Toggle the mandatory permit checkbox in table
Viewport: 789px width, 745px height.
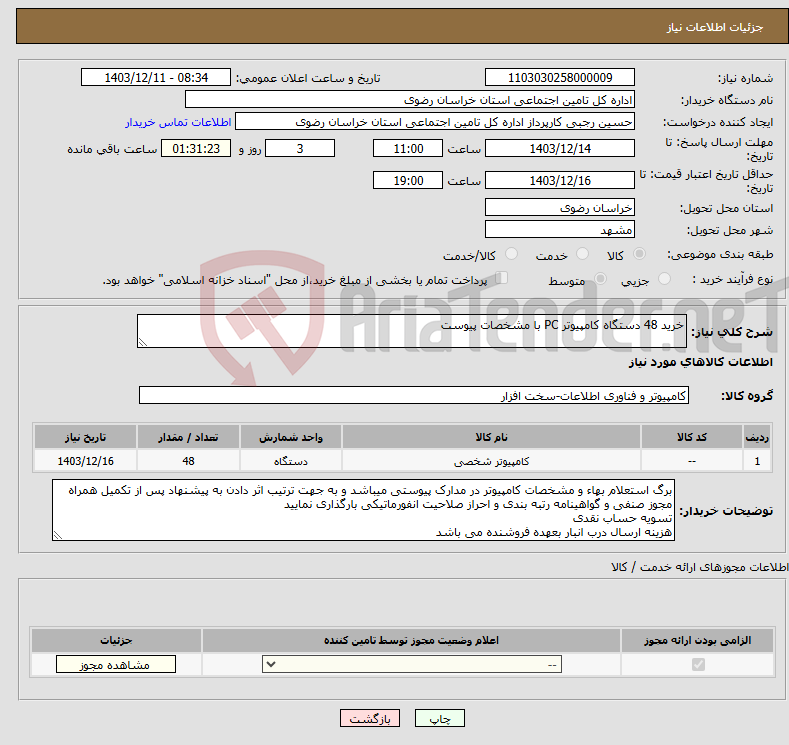tap(697, 665)
